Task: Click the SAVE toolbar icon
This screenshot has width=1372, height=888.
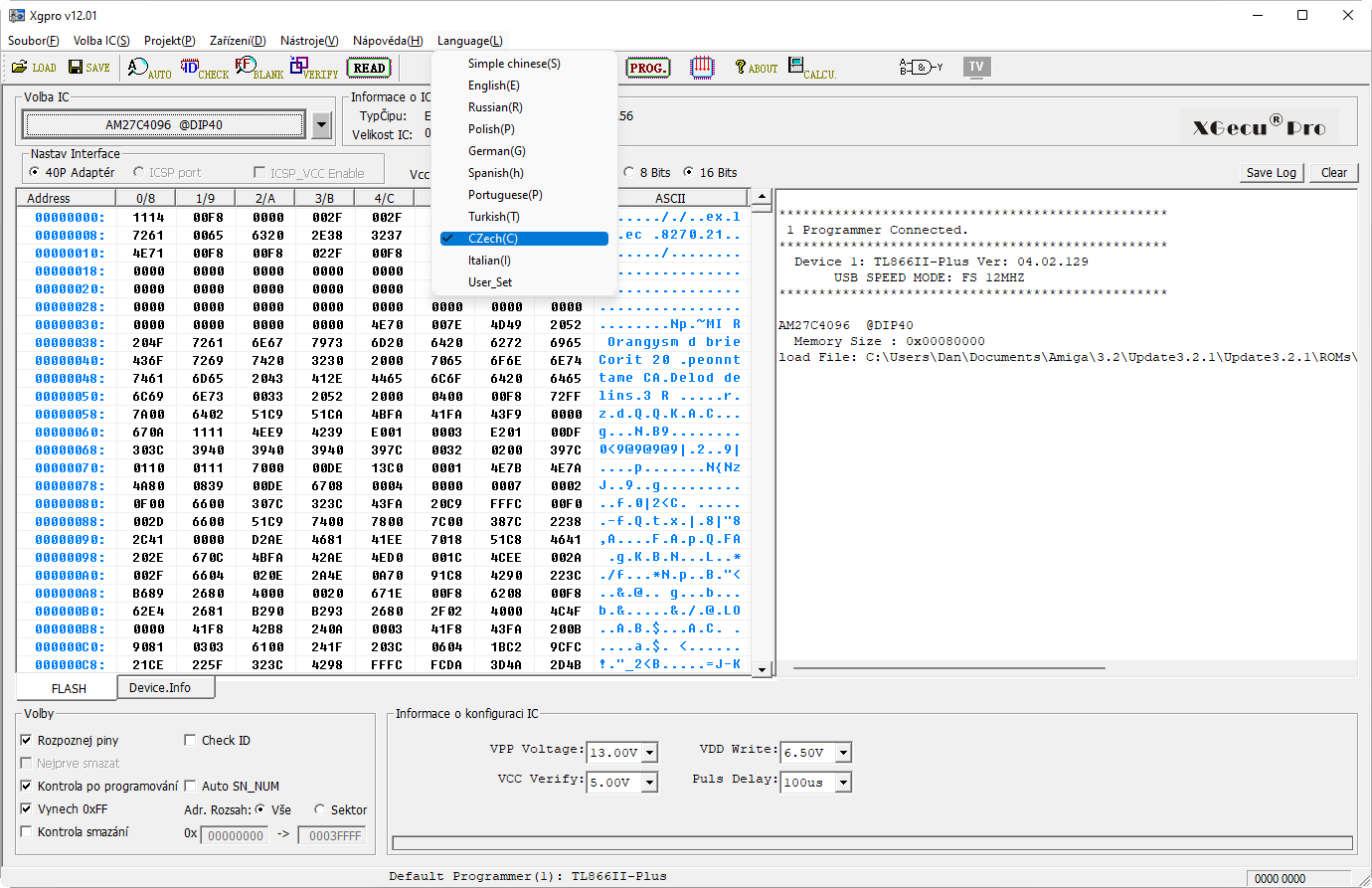Action: click(89, 68)
